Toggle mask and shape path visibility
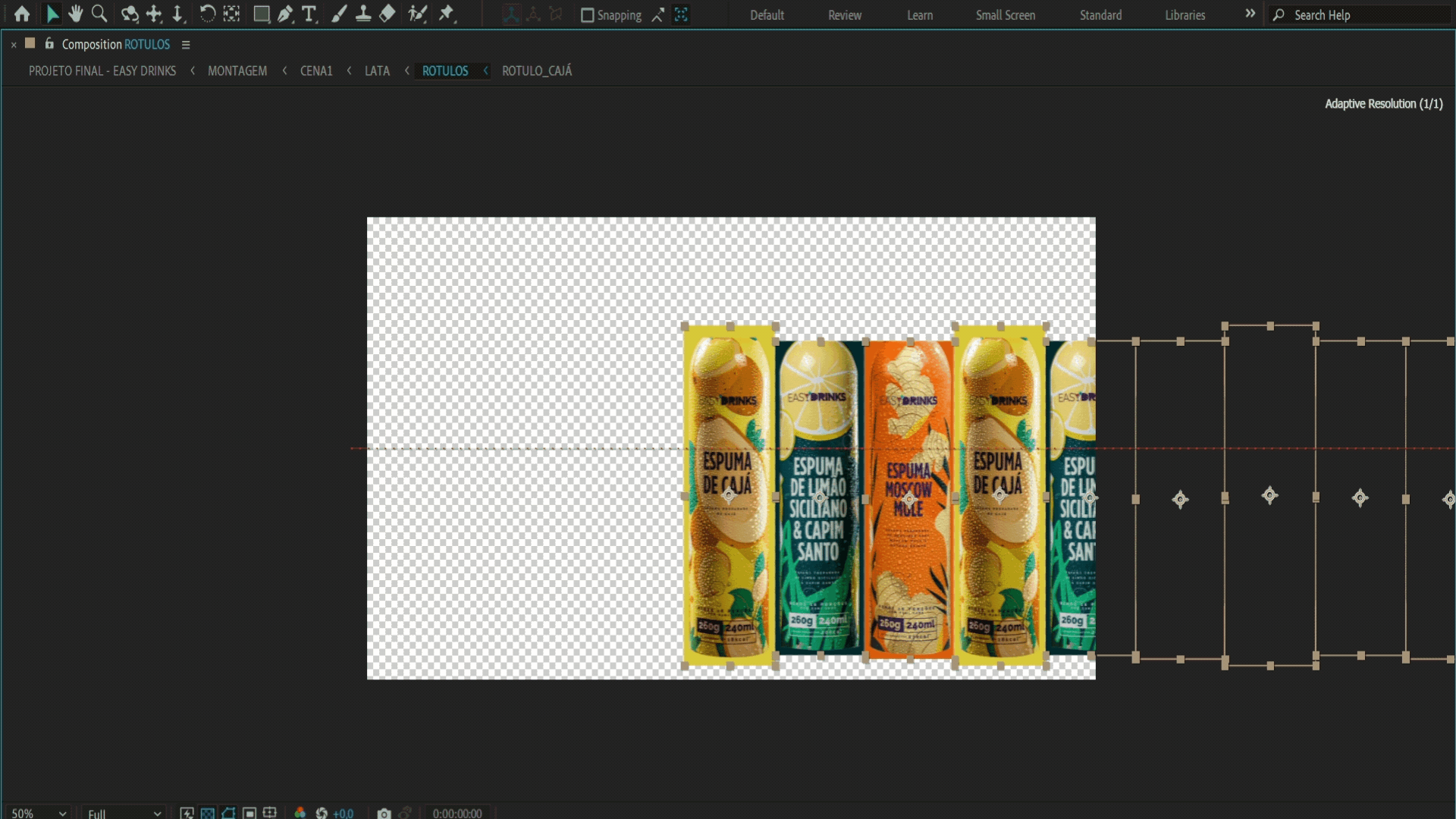1456x819 pixels. tap(228, 813)
